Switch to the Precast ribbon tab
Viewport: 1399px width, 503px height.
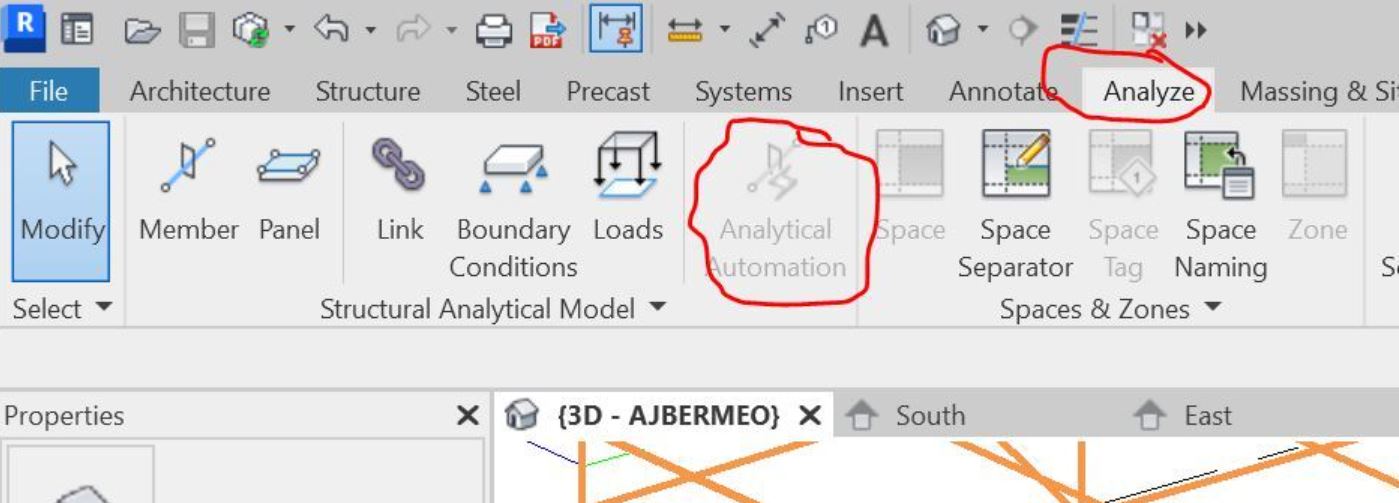point(608,92)
